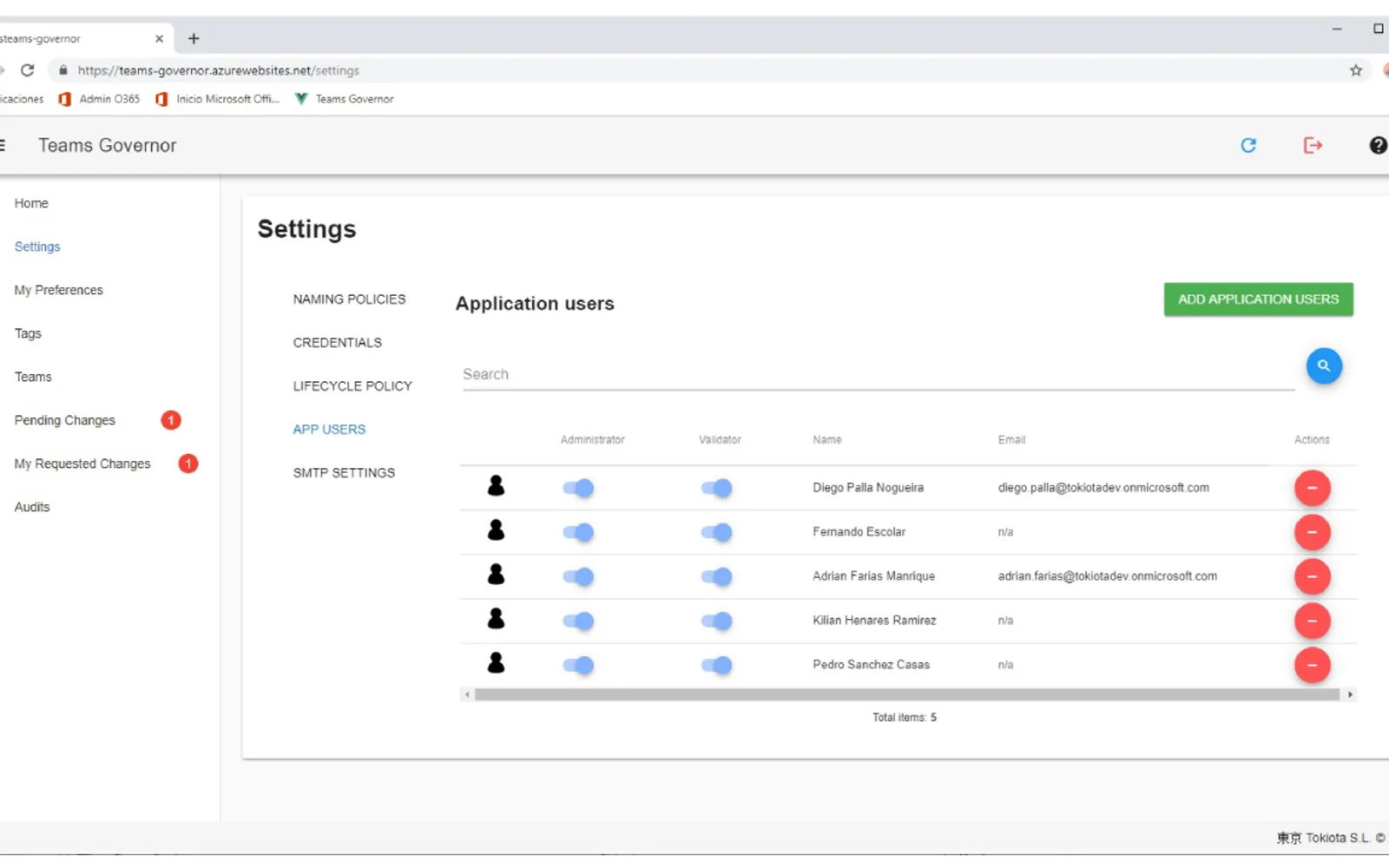This screenshot has height=868, width=1389.
Task: Click email diego.palla@tokiotadev.onmicrosoft.com
Action: [1103, 488]
